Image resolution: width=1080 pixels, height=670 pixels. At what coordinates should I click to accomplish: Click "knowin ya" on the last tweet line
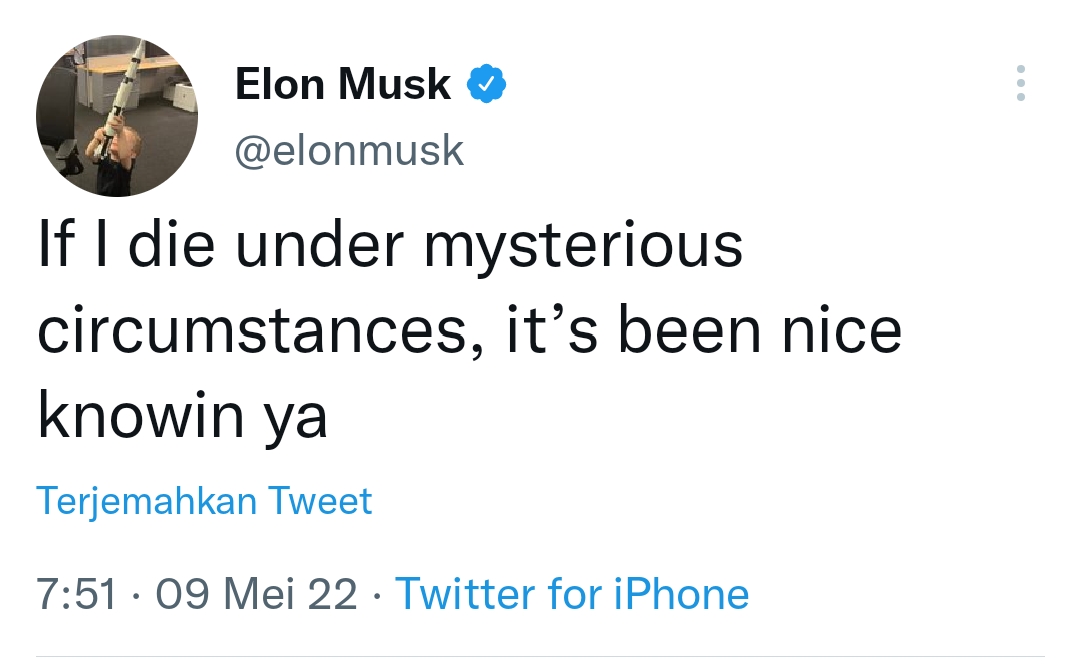point(182,418)
